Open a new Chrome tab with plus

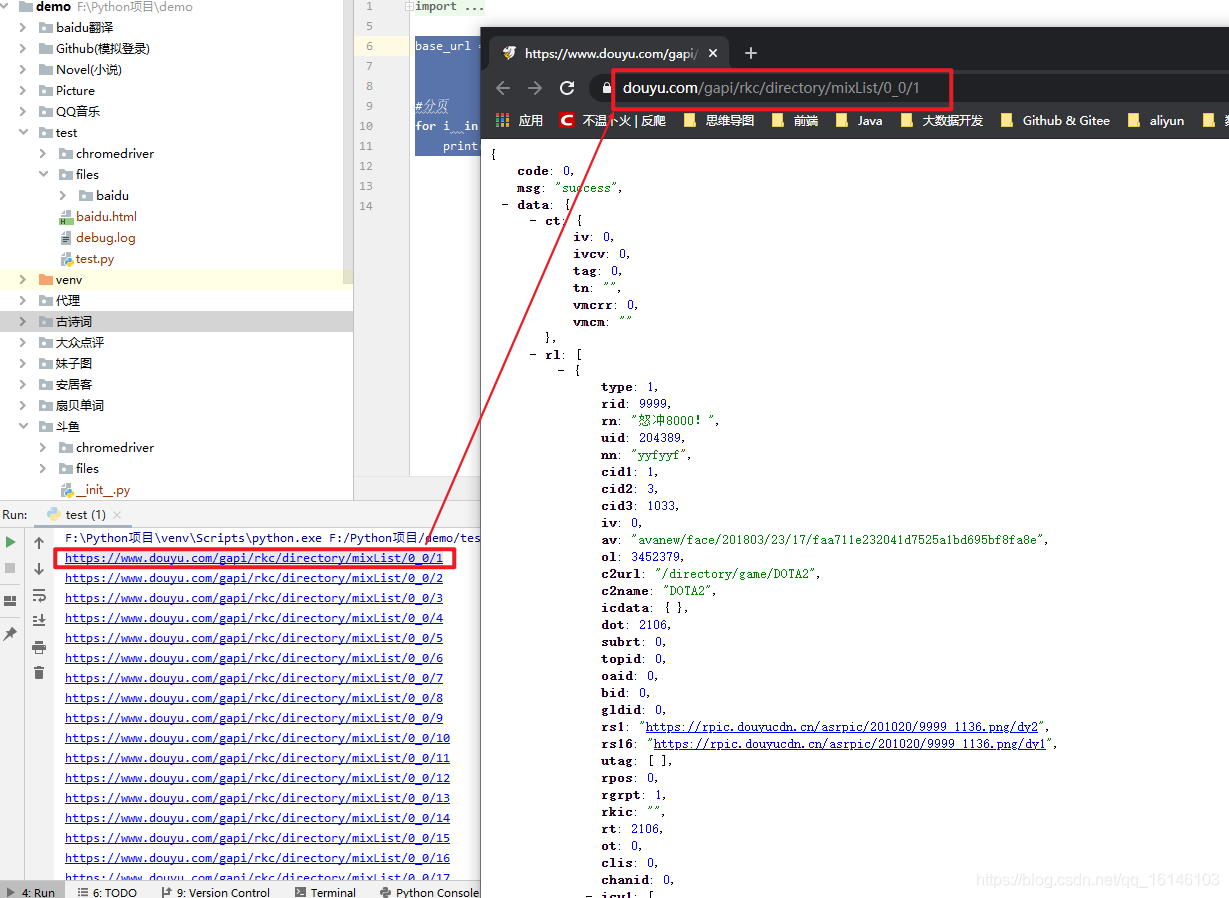click(751, 53)
